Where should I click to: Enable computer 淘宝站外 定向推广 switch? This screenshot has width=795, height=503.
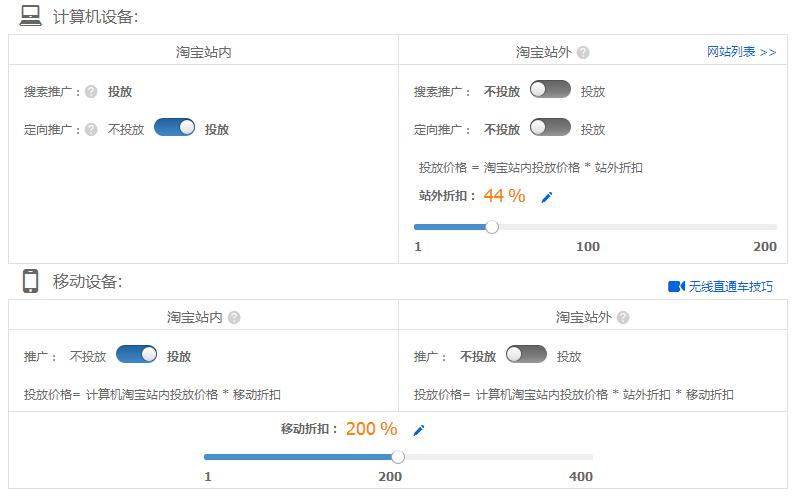pyautogui.click(x=550, y=128)
